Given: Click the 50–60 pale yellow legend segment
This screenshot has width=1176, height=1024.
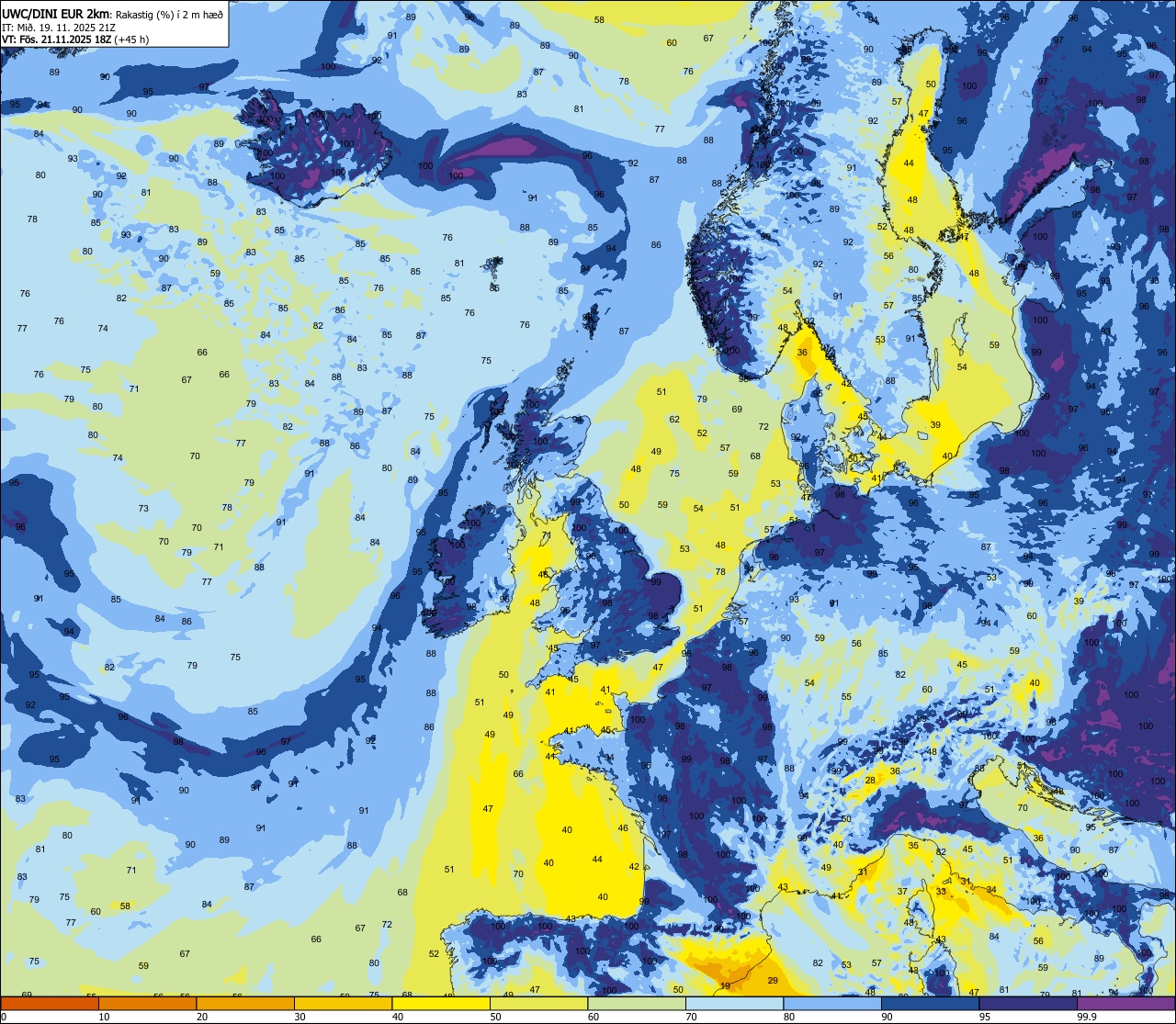Looking at the screenshot, I should click(538, 1003).
